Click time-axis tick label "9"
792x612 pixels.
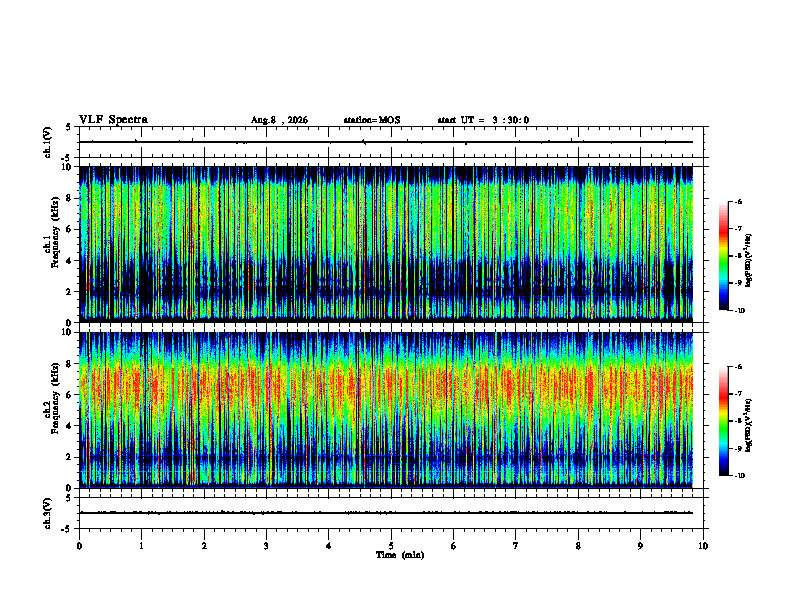(x=640, y=546)
